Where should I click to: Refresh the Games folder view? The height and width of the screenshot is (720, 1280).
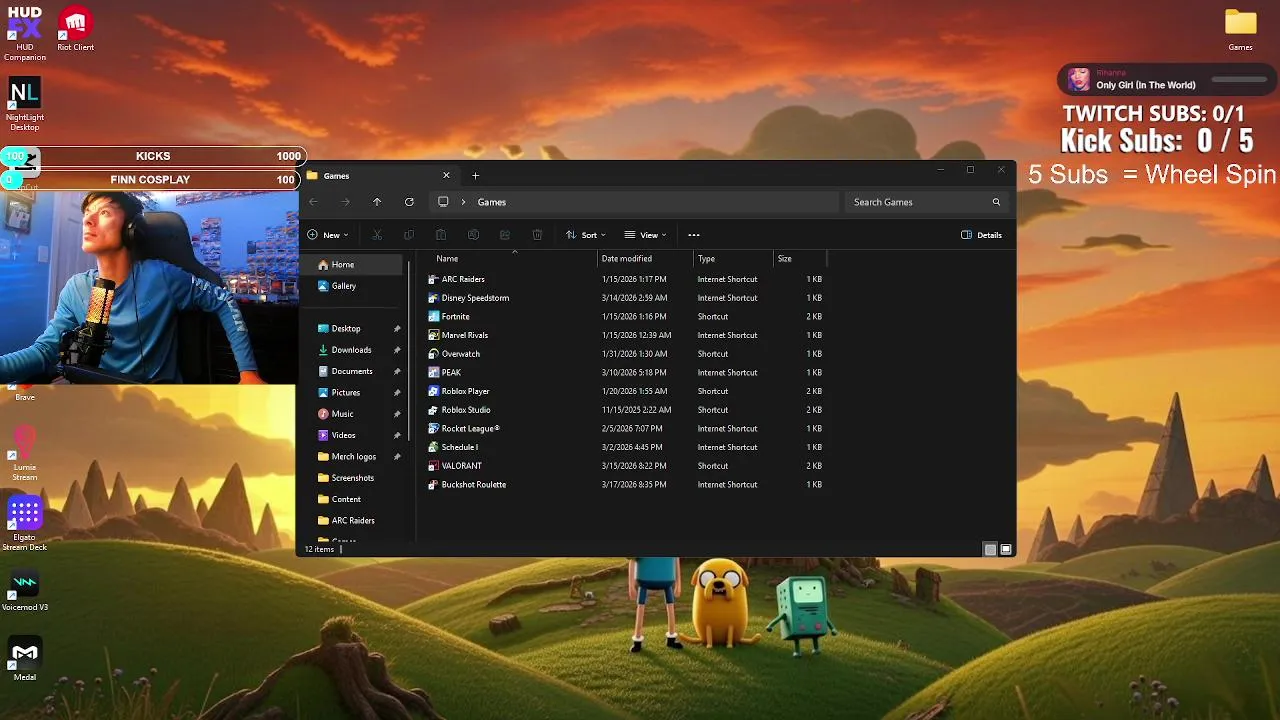(x=409, y=202)
